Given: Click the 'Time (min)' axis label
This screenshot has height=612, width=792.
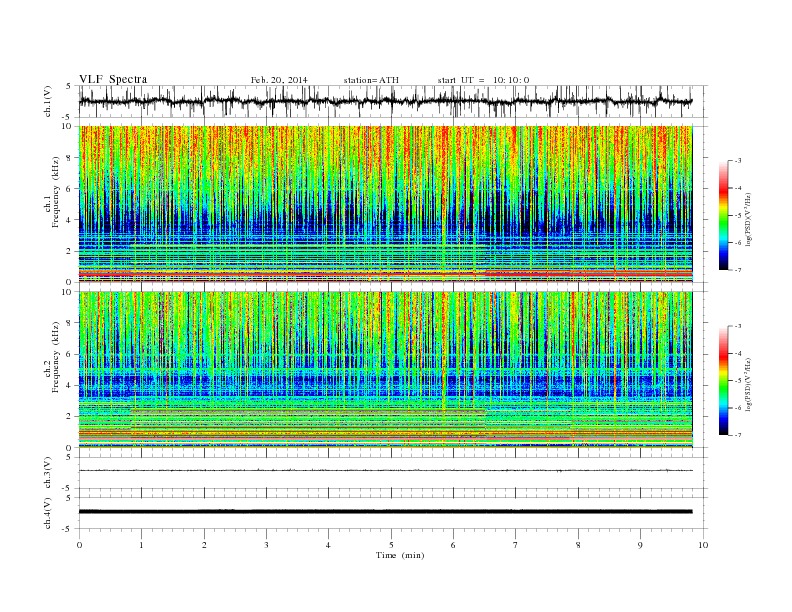Looking at the screenshot, I should point(400,555).
